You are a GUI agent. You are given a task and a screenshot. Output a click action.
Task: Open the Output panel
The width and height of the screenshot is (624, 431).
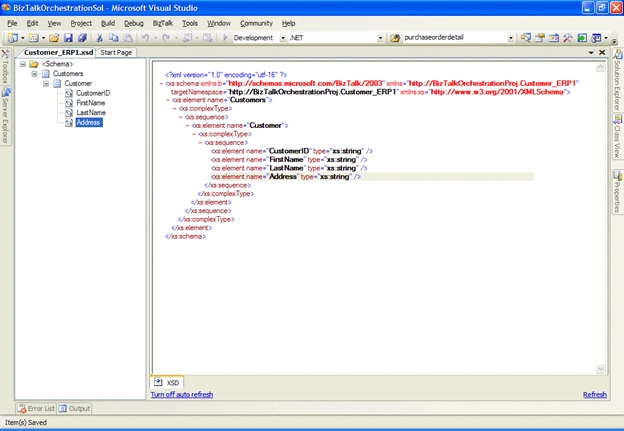click(x=74, y=408)
